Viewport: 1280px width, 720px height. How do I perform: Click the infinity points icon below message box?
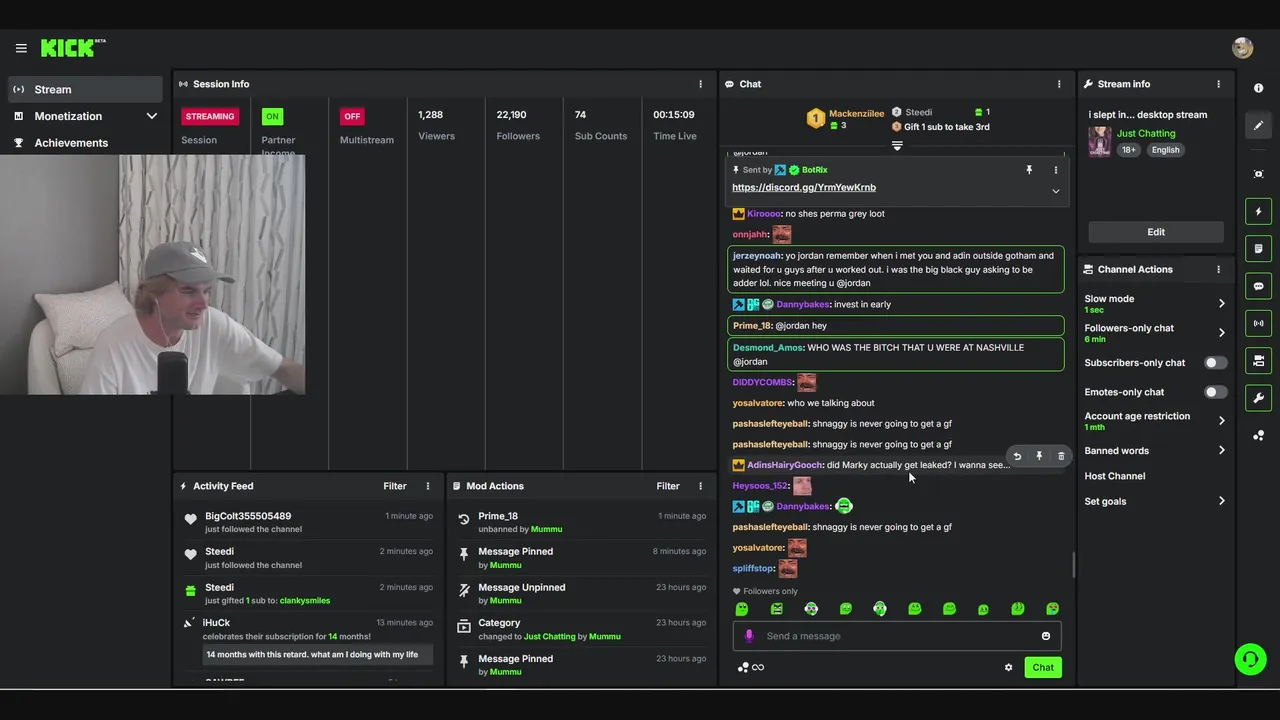pyautogui.click(x=751, y=667)
